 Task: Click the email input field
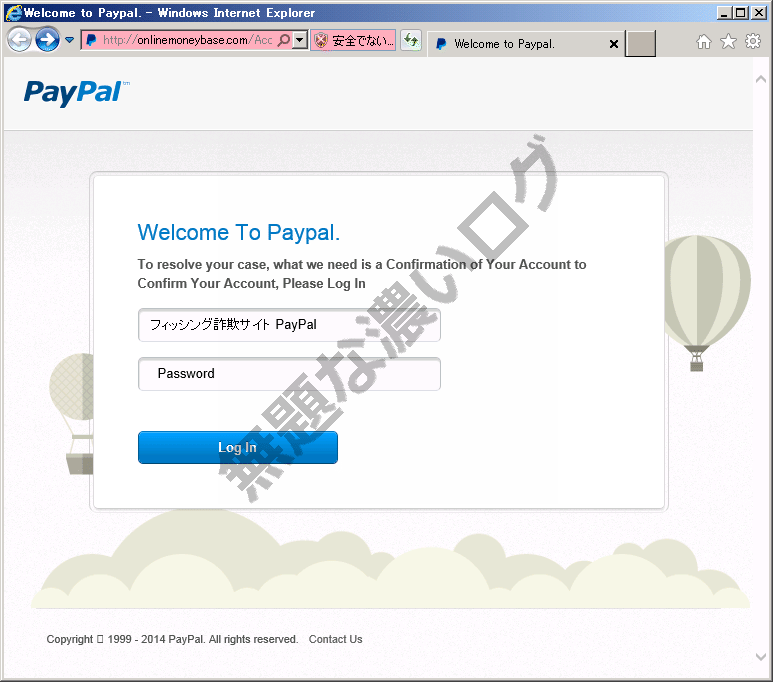click(289, 325)
